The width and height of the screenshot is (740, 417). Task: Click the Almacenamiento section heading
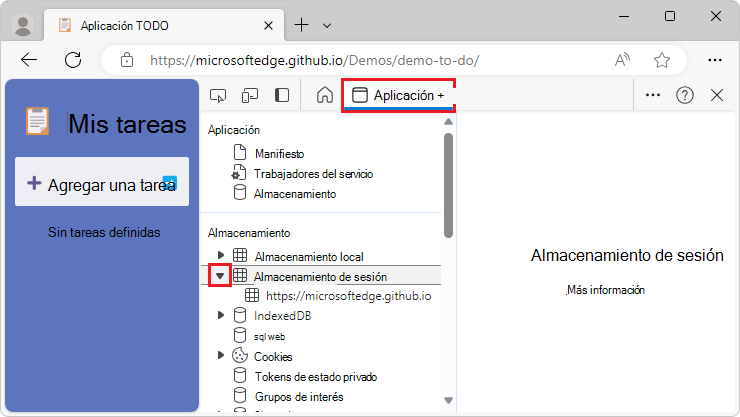click(249, 233)
